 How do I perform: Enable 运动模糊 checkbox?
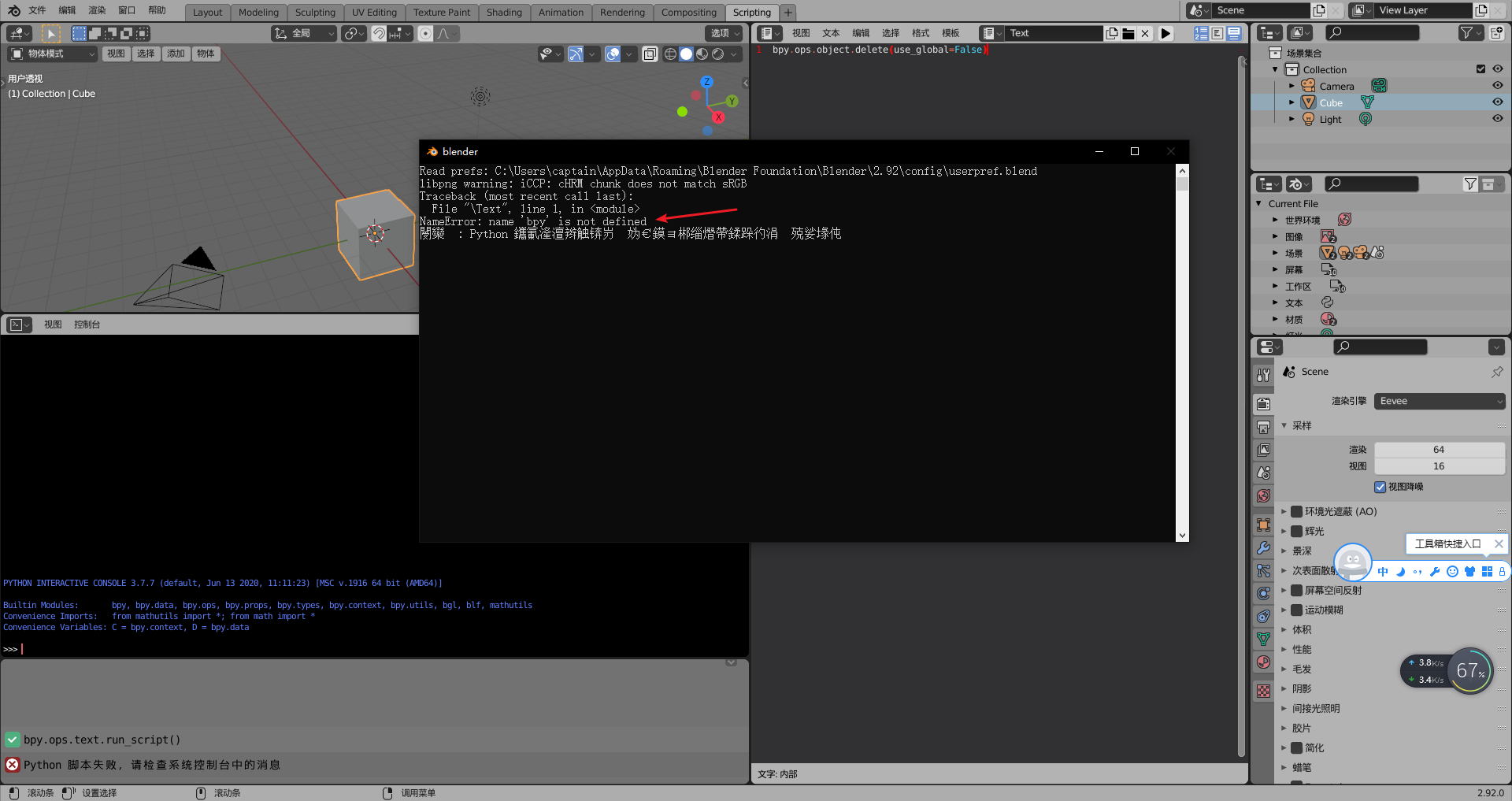pos(1296,610)
